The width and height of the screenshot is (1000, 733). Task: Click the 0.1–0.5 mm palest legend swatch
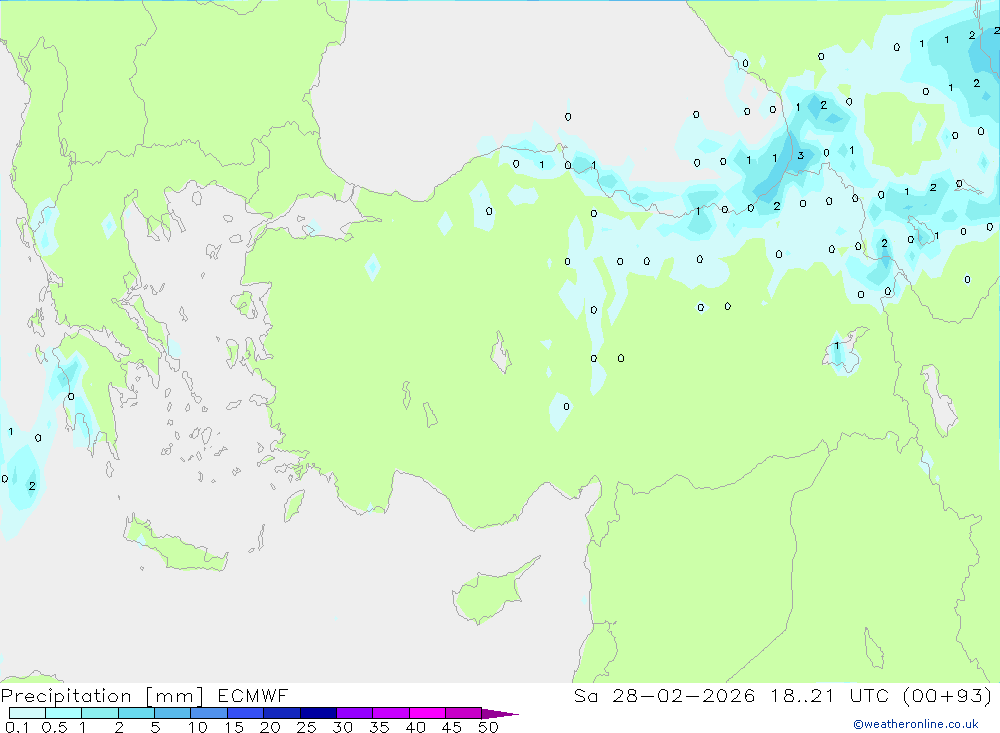(27, 713)
